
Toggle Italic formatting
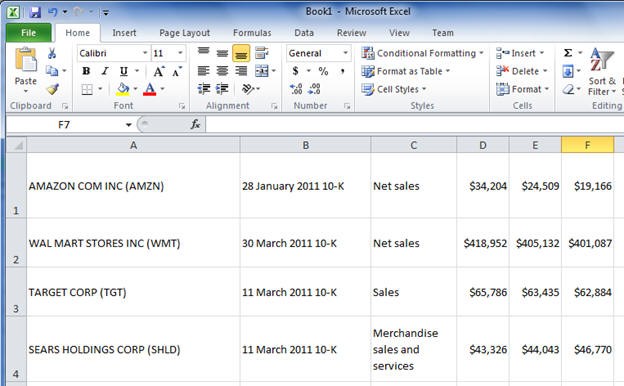pos(105,71)
